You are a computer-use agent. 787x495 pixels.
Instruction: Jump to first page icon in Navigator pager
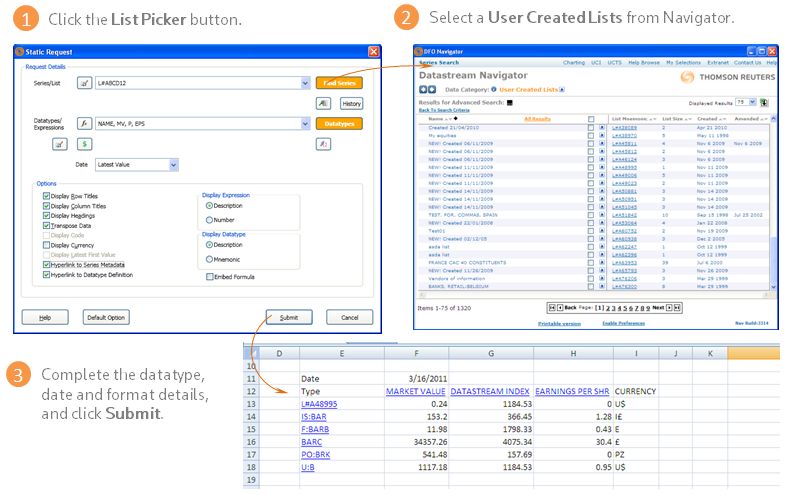point(552,308)
